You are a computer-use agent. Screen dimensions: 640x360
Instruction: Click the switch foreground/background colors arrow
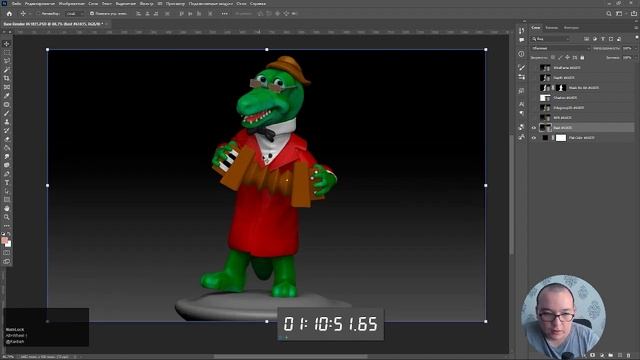pos(9,234)
